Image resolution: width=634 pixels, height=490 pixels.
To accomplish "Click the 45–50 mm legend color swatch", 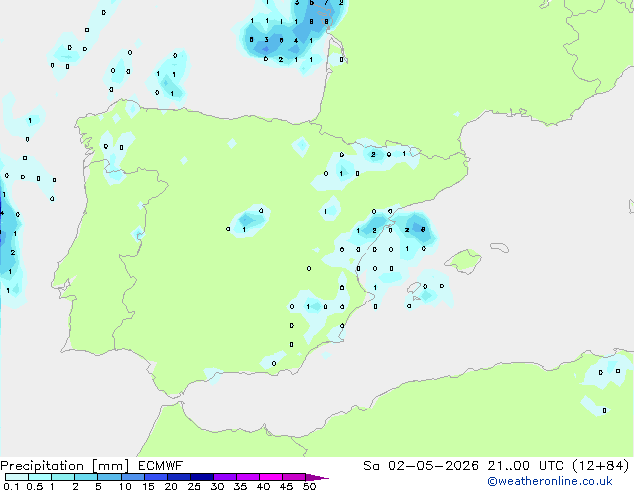I will [294, 477].
